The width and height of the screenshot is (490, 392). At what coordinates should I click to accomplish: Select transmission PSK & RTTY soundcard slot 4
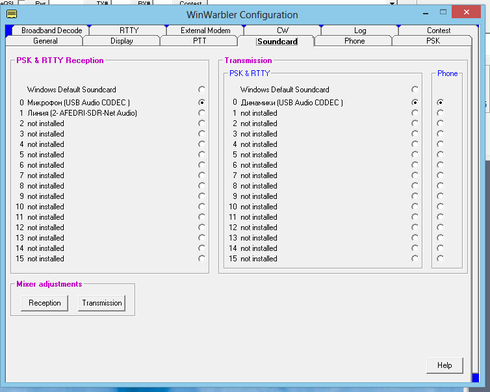(x=414, y=144)
